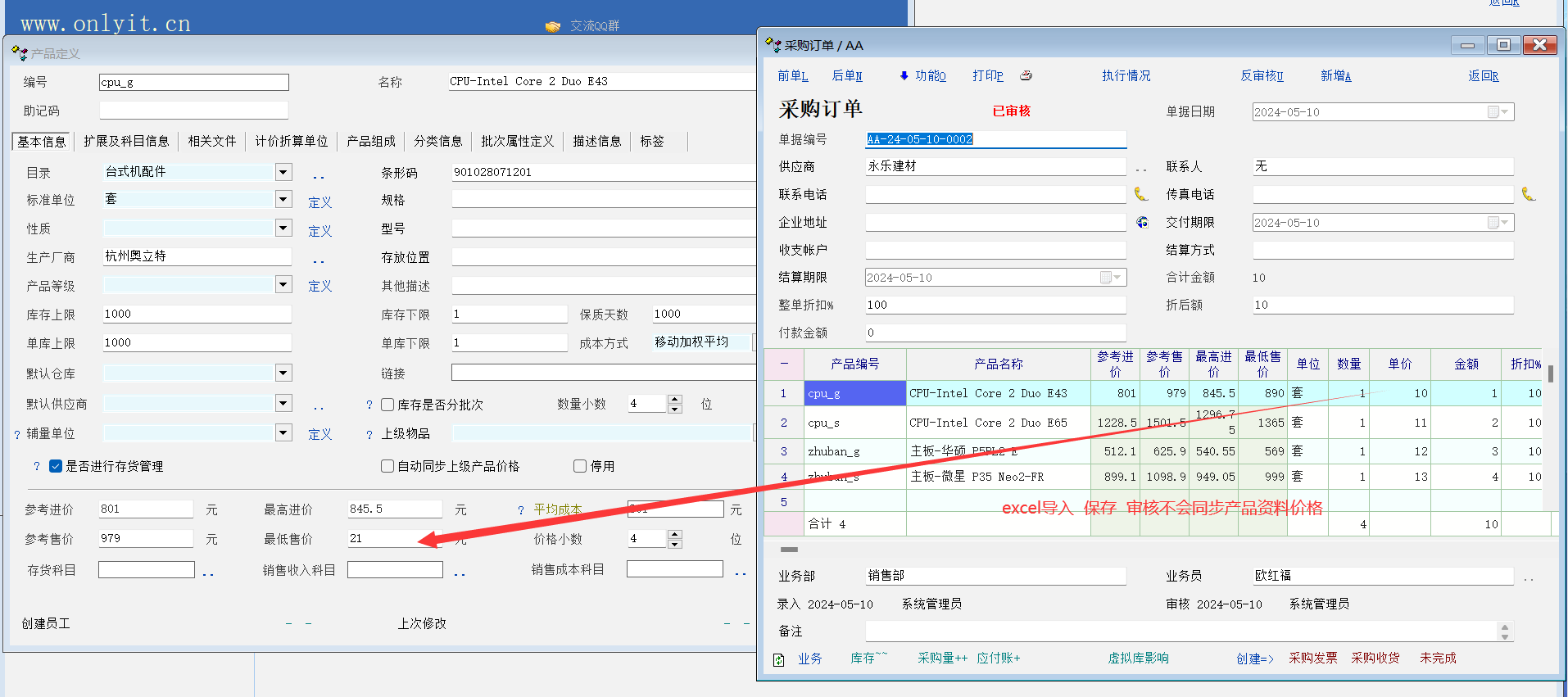Click the help question mark beside 平均成本
The width and height of the screenshot is (1568, 697).
tap(520, 510)
